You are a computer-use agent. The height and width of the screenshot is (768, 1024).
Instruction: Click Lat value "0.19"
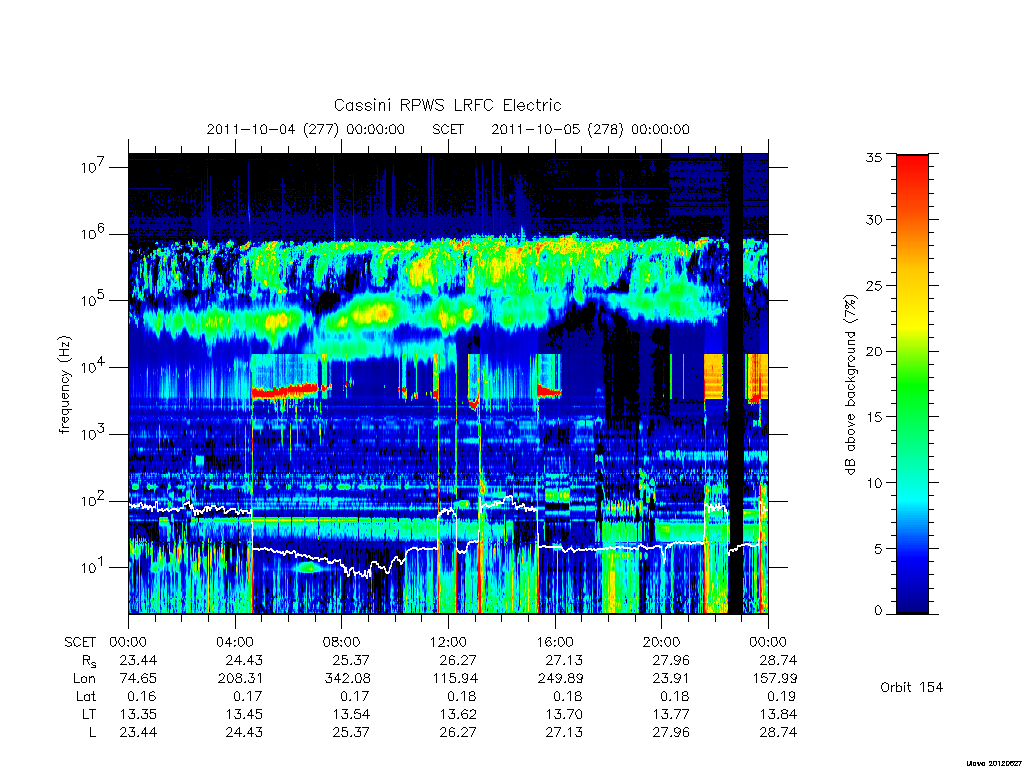coord(782,696)
